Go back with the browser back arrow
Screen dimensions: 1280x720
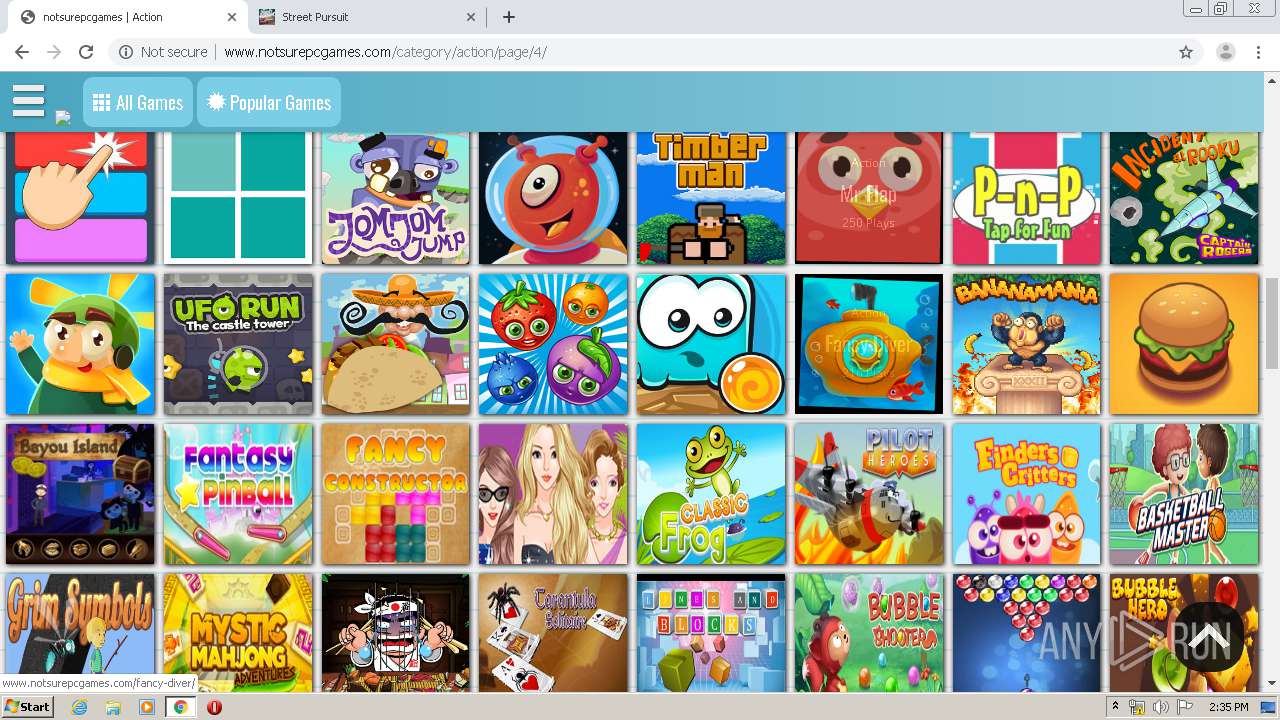(x=22, y=52)
